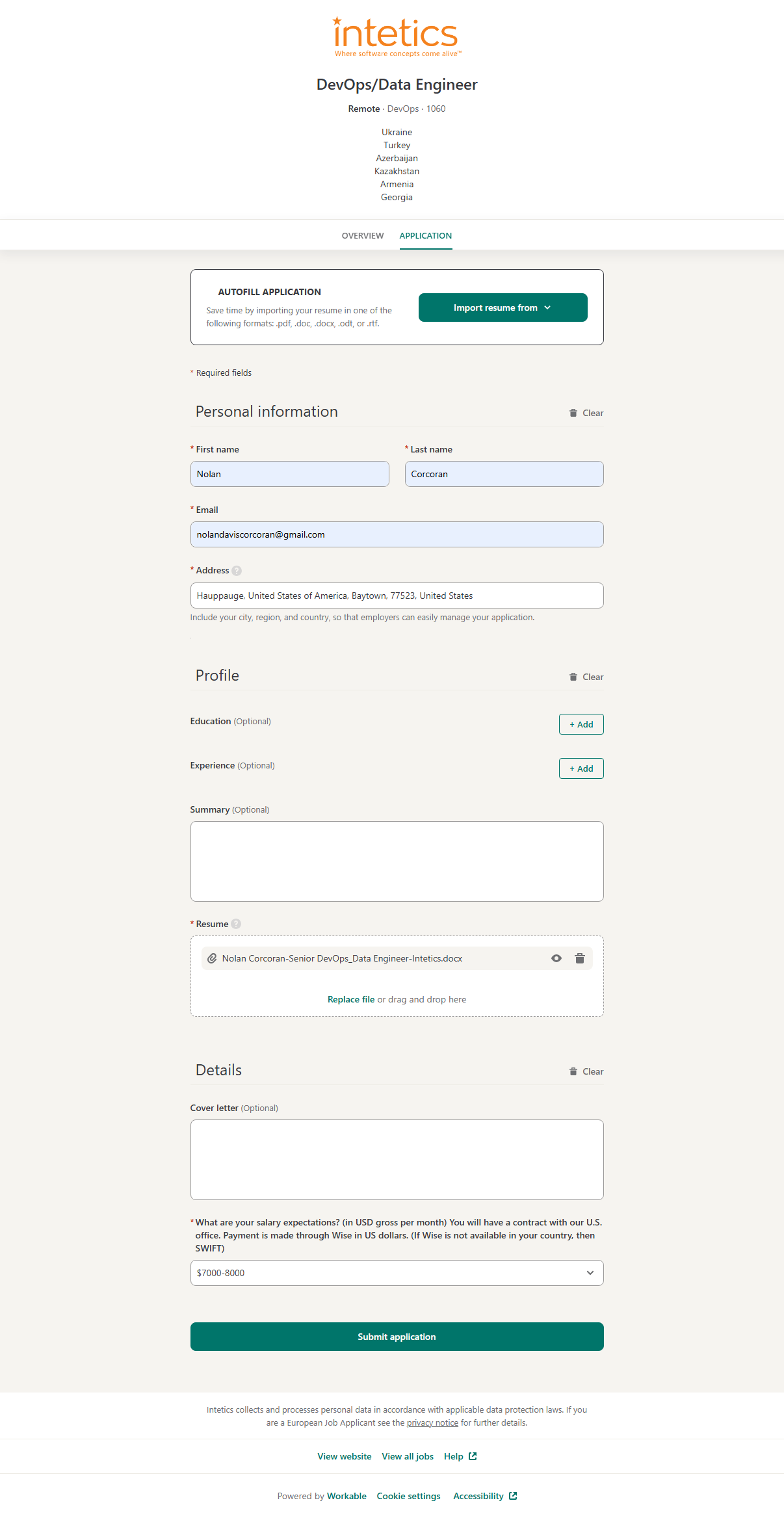Select the Application tab
The width and height of the screenshot is (784, 1518).
(425, 235)
